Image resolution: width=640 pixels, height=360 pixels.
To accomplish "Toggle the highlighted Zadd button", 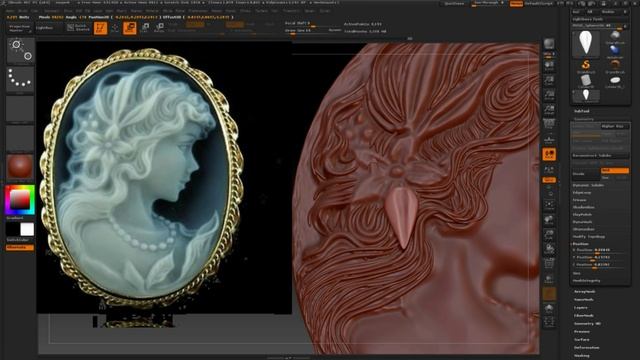I will [x=235, y=24].
